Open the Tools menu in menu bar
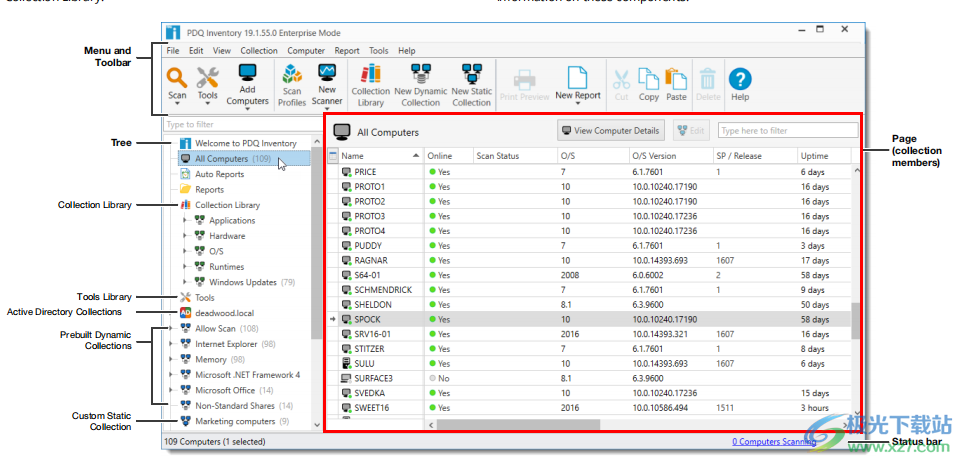Viewport: 963px width, 463px height. [378, 51]
